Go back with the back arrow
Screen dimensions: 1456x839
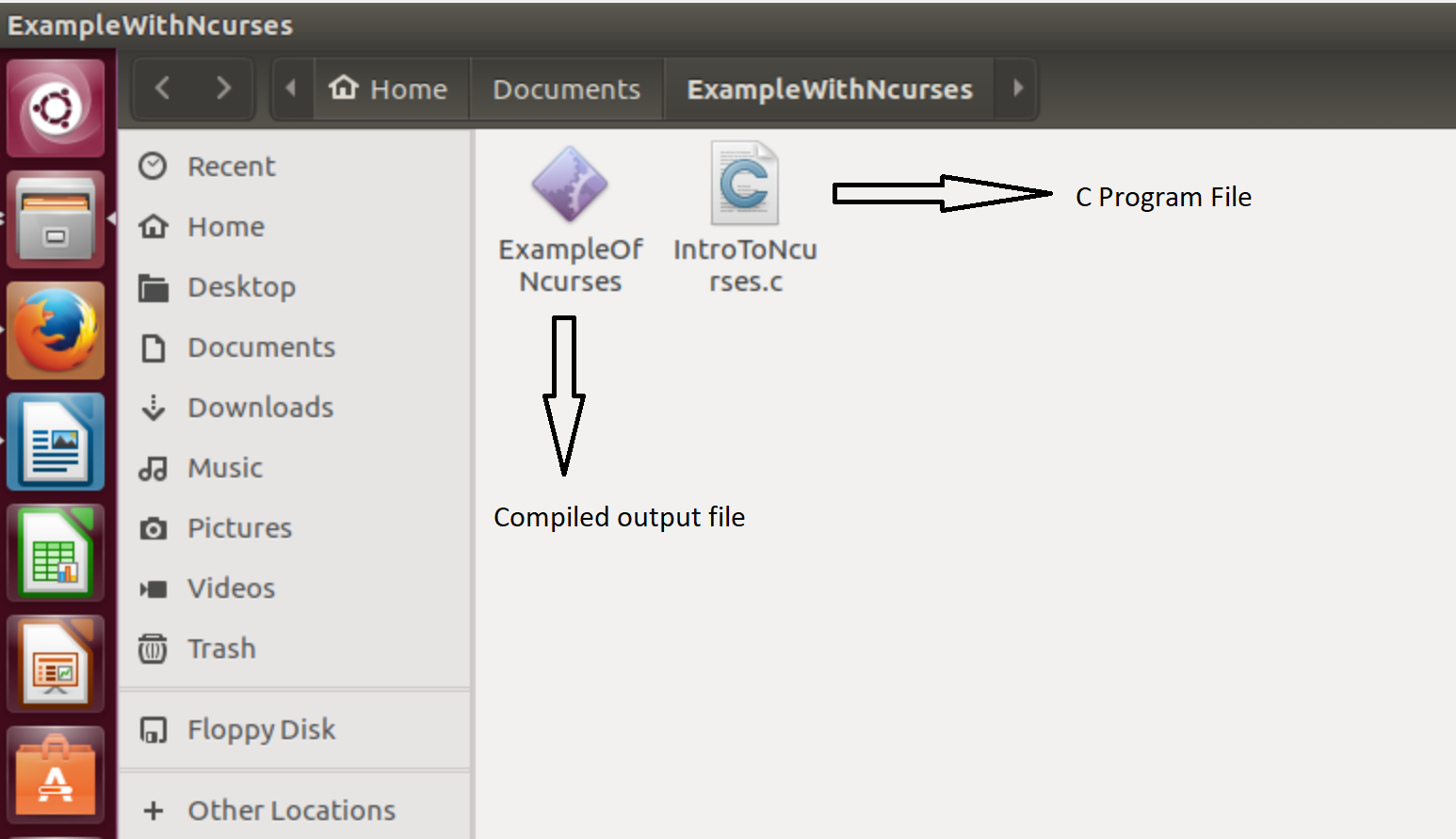162,89
